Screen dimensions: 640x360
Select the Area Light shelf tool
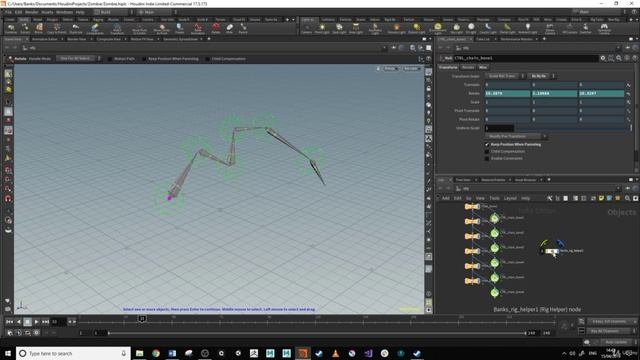click(356, 29)
